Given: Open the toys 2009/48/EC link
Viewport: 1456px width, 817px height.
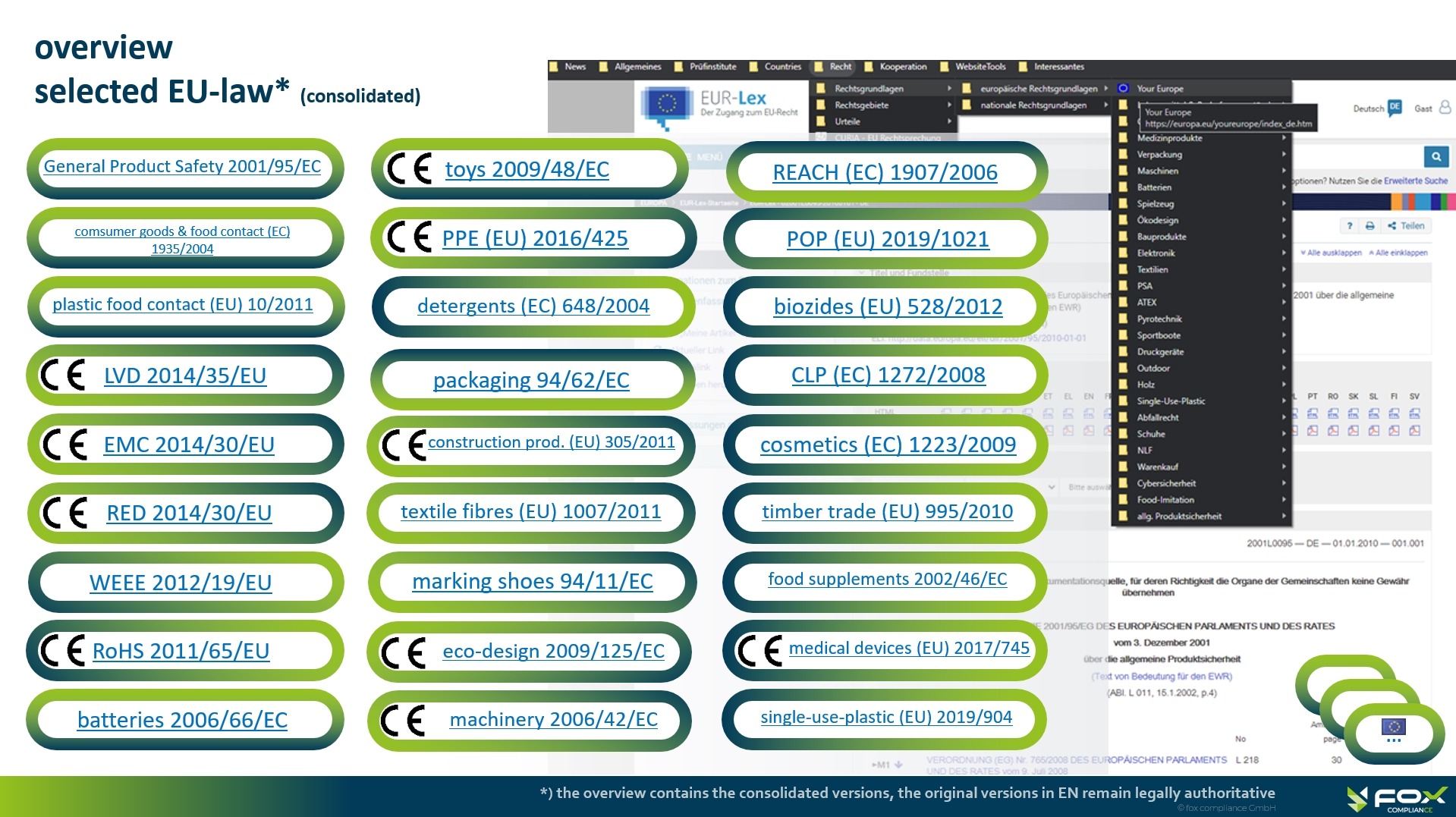Looking at the screenshot, I should point(527,169).
